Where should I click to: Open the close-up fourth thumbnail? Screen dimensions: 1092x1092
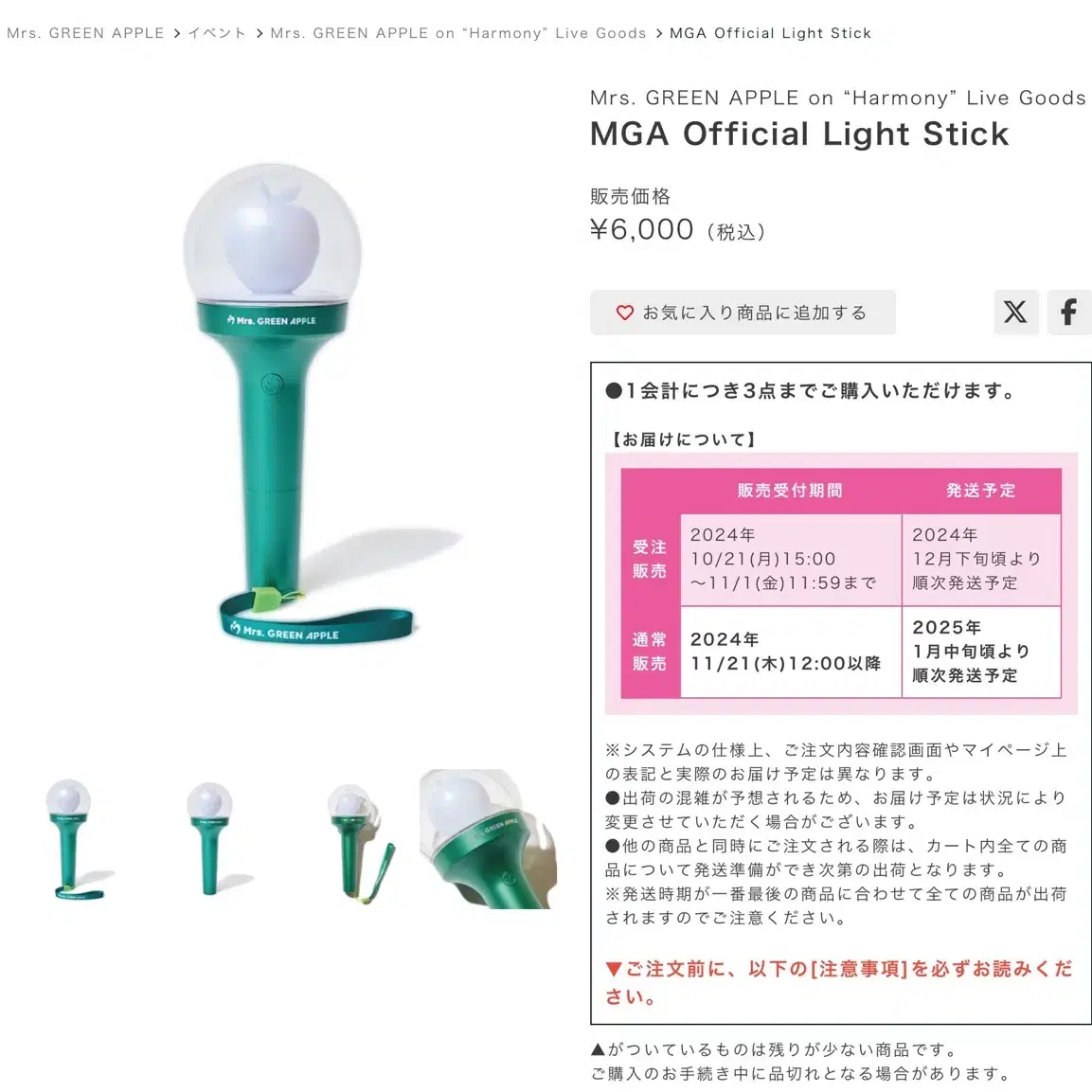(x=488, y=838)
